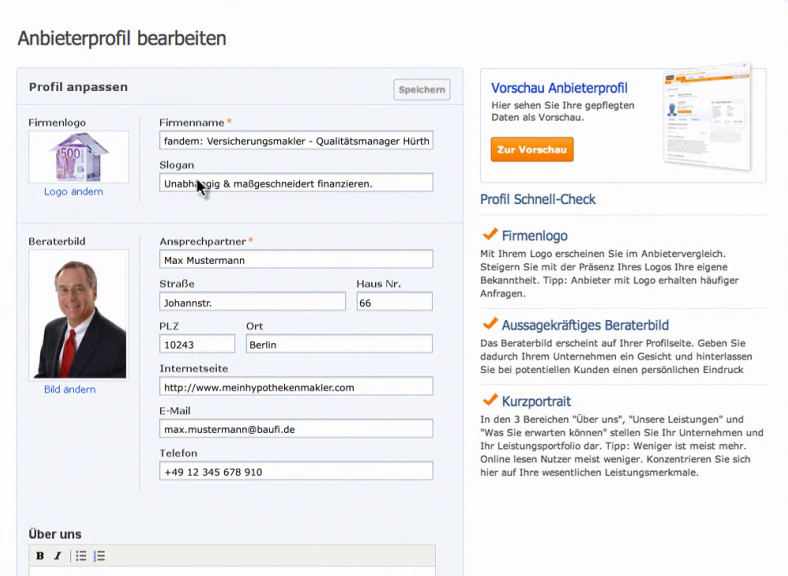Click the Beraterbild portrait photo

point(78,314)
